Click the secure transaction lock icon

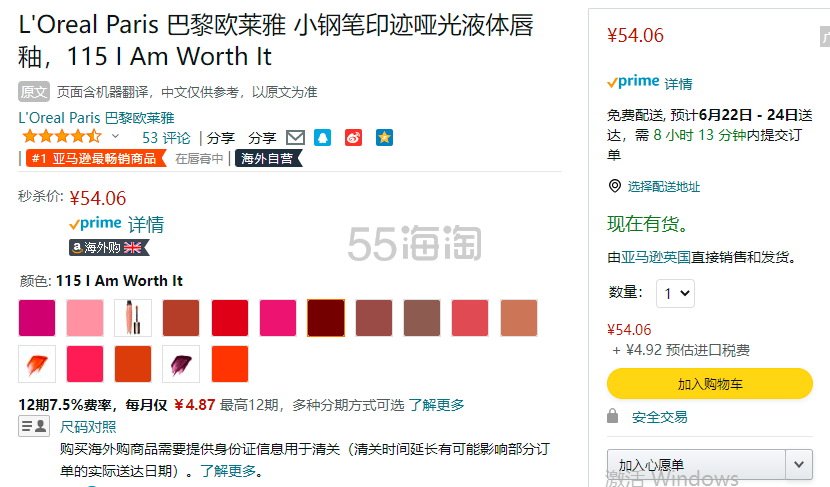(612, 416)
